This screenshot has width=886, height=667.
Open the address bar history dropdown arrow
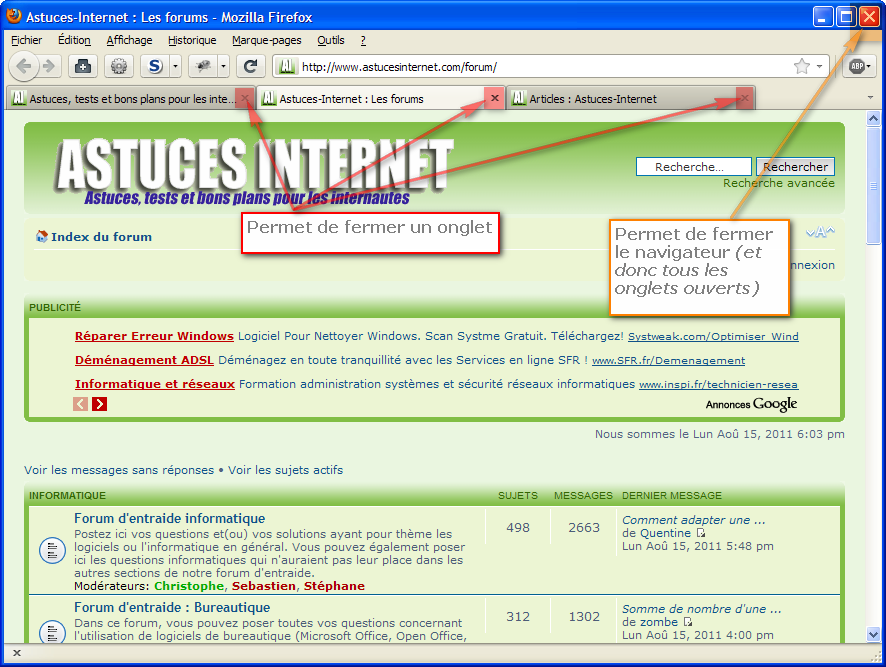[819, 67]
